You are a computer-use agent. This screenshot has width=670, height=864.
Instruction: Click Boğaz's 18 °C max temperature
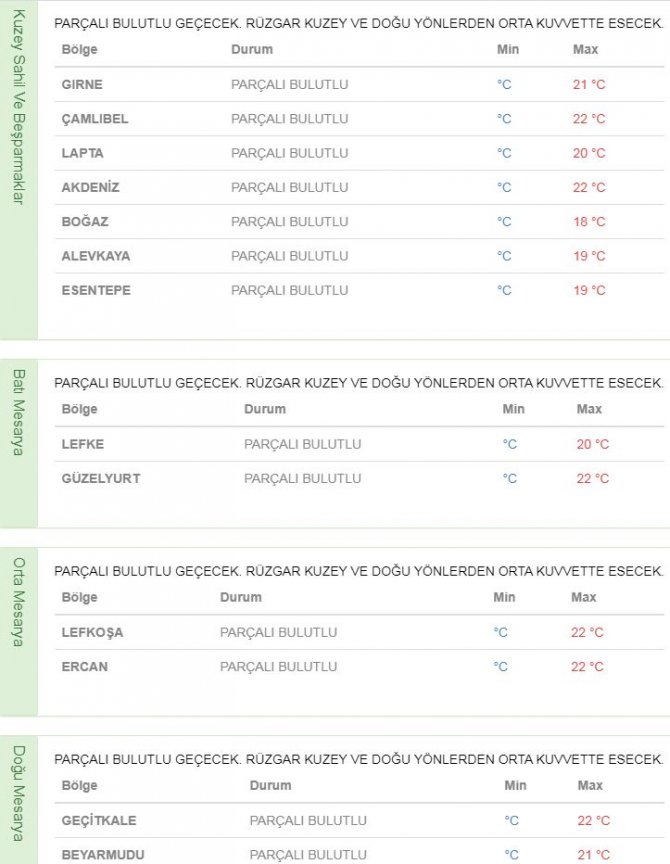589,222
